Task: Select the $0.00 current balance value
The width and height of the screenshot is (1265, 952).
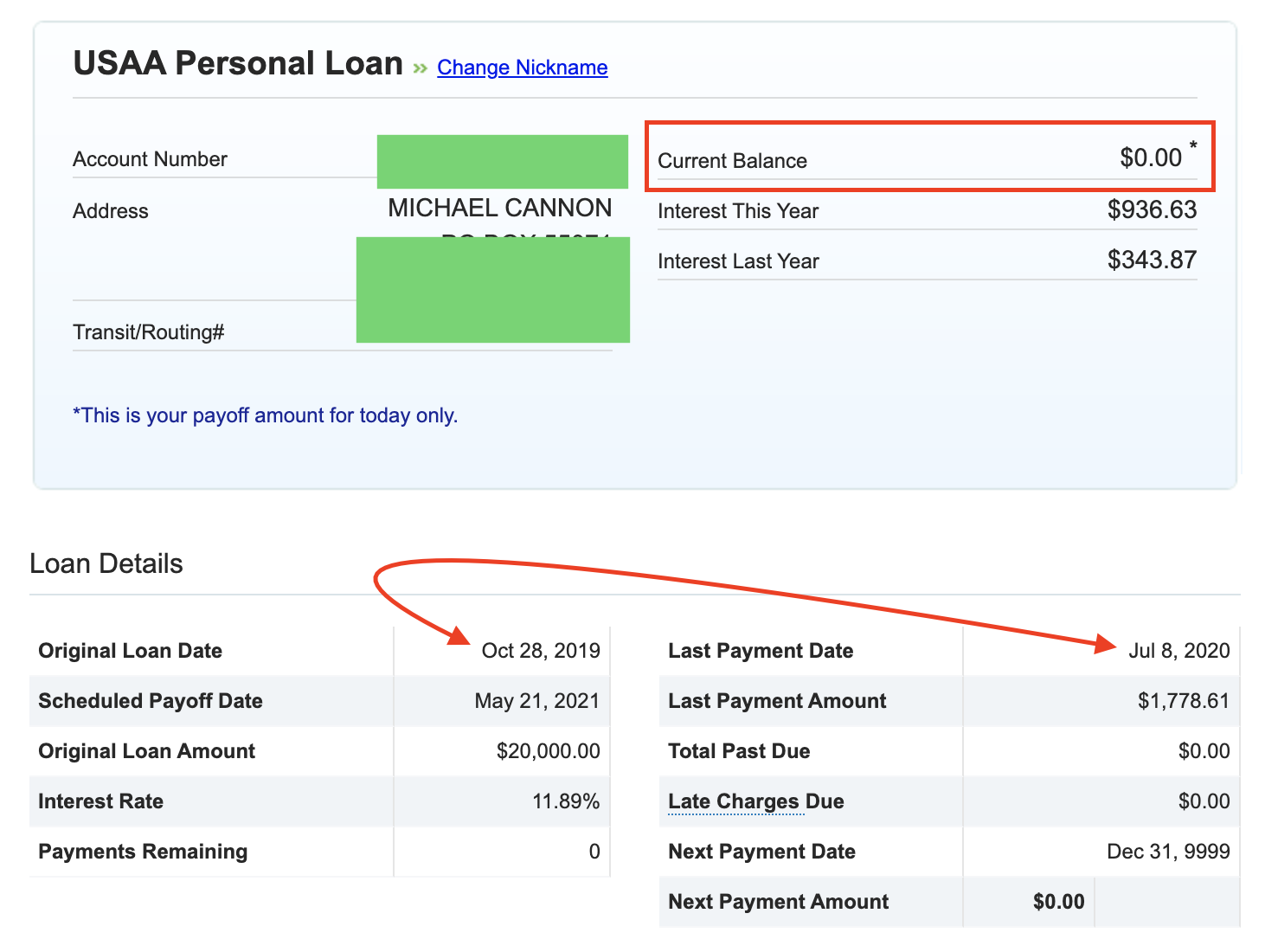Action: (1151, 158)
